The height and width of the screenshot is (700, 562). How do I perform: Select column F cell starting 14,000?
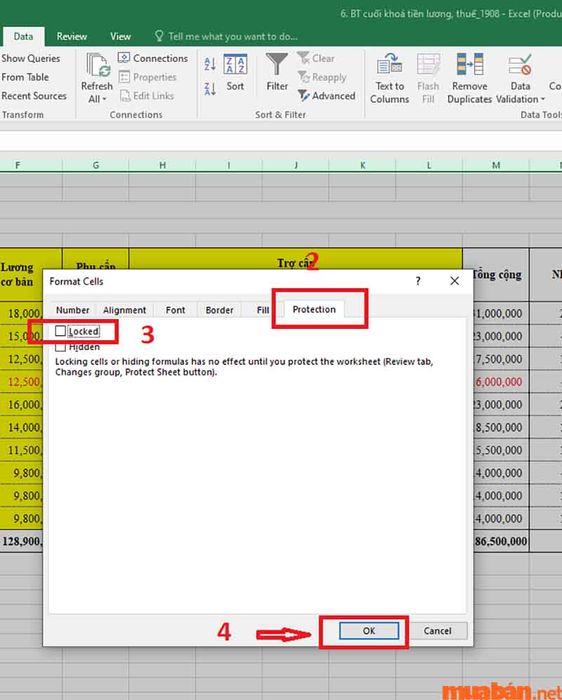(21, 427)
